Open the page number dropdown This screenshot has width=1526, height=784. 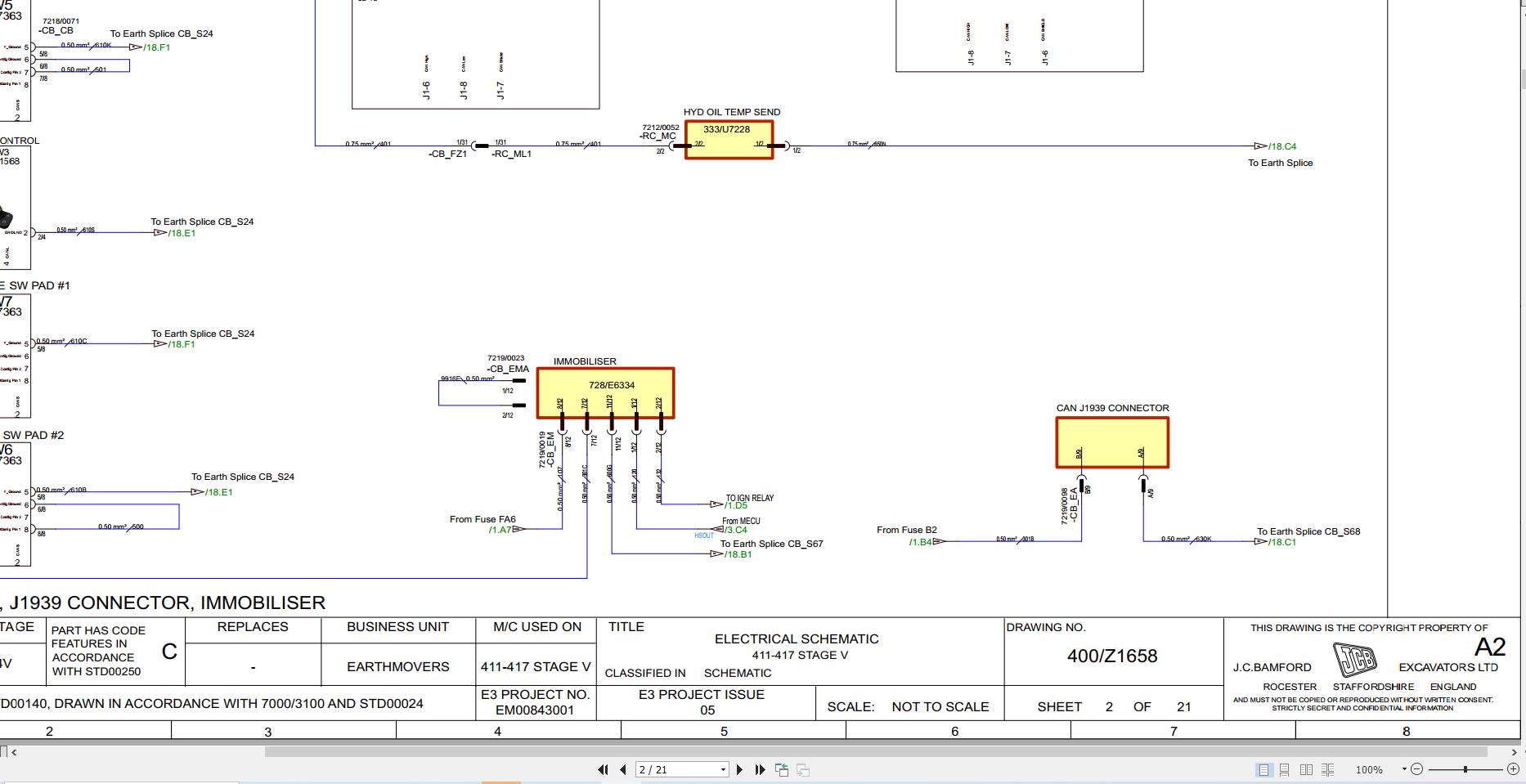[x=723, y=769]
